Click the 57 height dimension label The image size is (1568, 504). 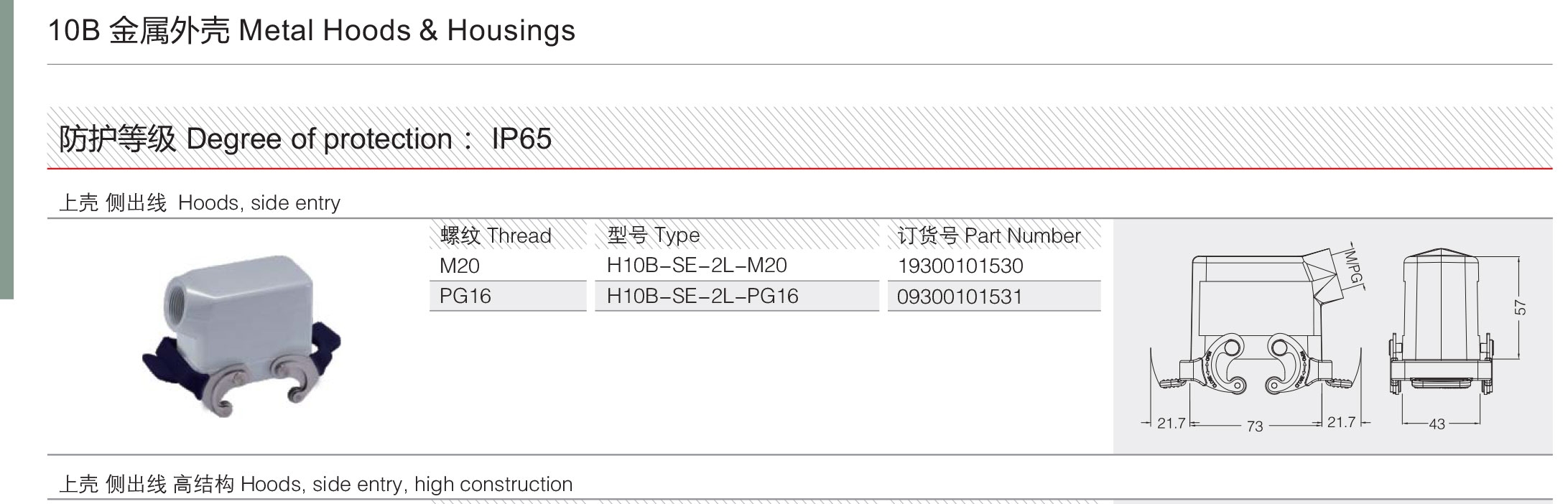1520,307
